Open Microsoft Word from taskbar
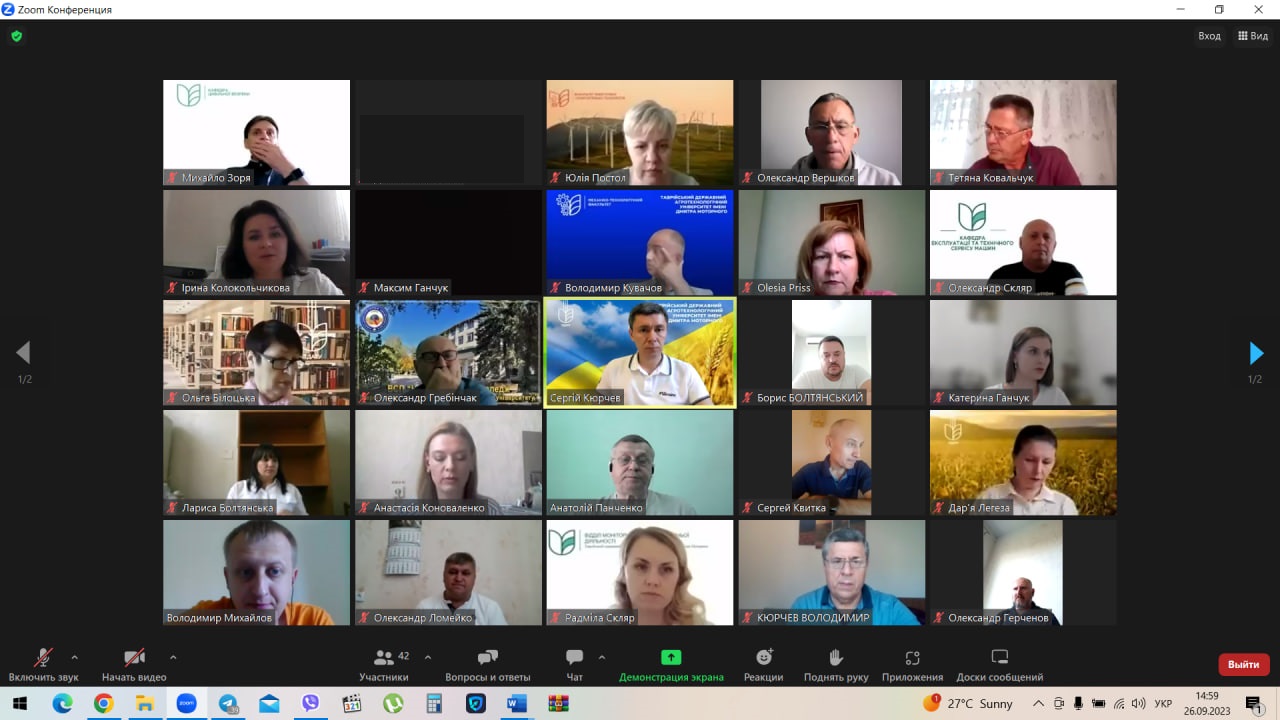This screenshot has height=720, width=1280. pyautogui.click(x=517, y=703)
